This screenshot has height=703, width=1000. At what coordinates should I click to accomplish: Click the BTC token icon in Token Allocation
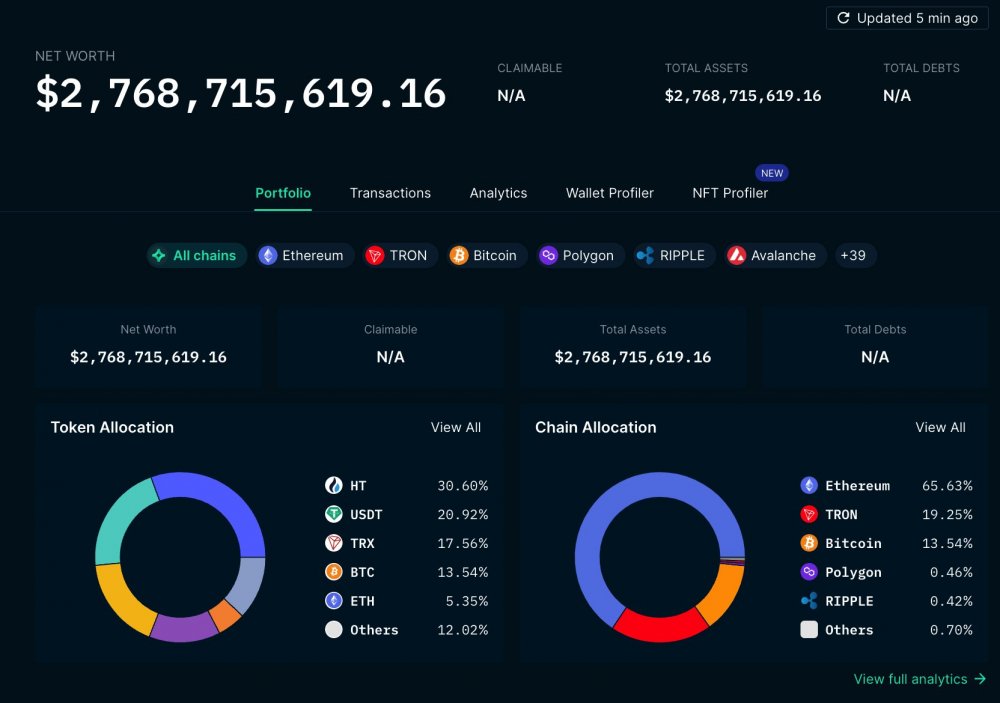[x=334, y=572]
